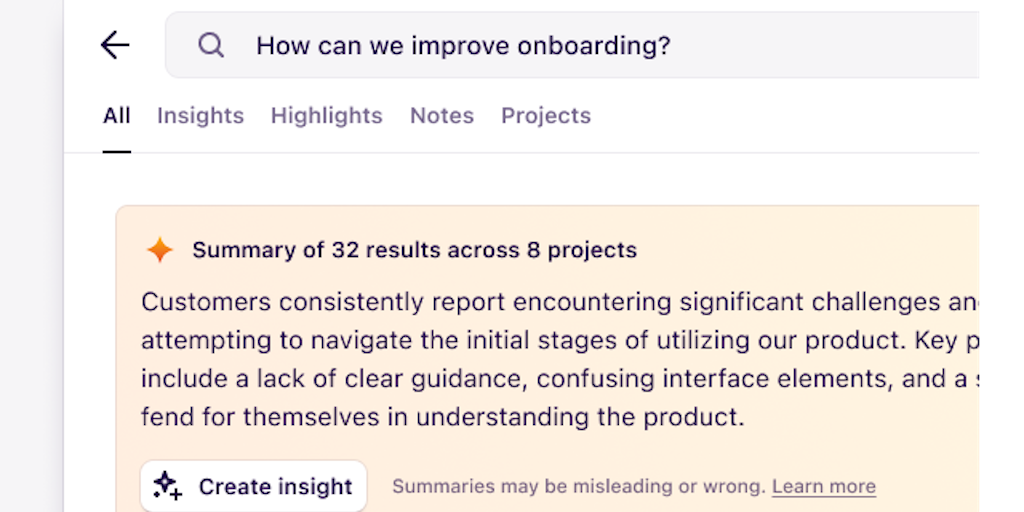1024x512 pixels.
Task: Click the 'Summaries may be misleading or wrong' disclaimer
Action: point(578,487)
